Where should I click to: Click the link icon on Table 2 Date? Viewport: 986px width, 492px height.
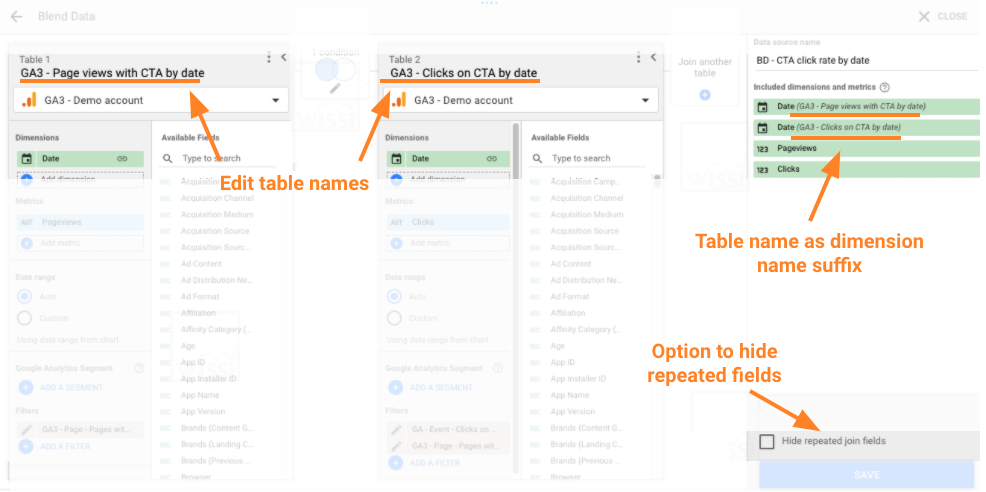(x=492, y=159)
